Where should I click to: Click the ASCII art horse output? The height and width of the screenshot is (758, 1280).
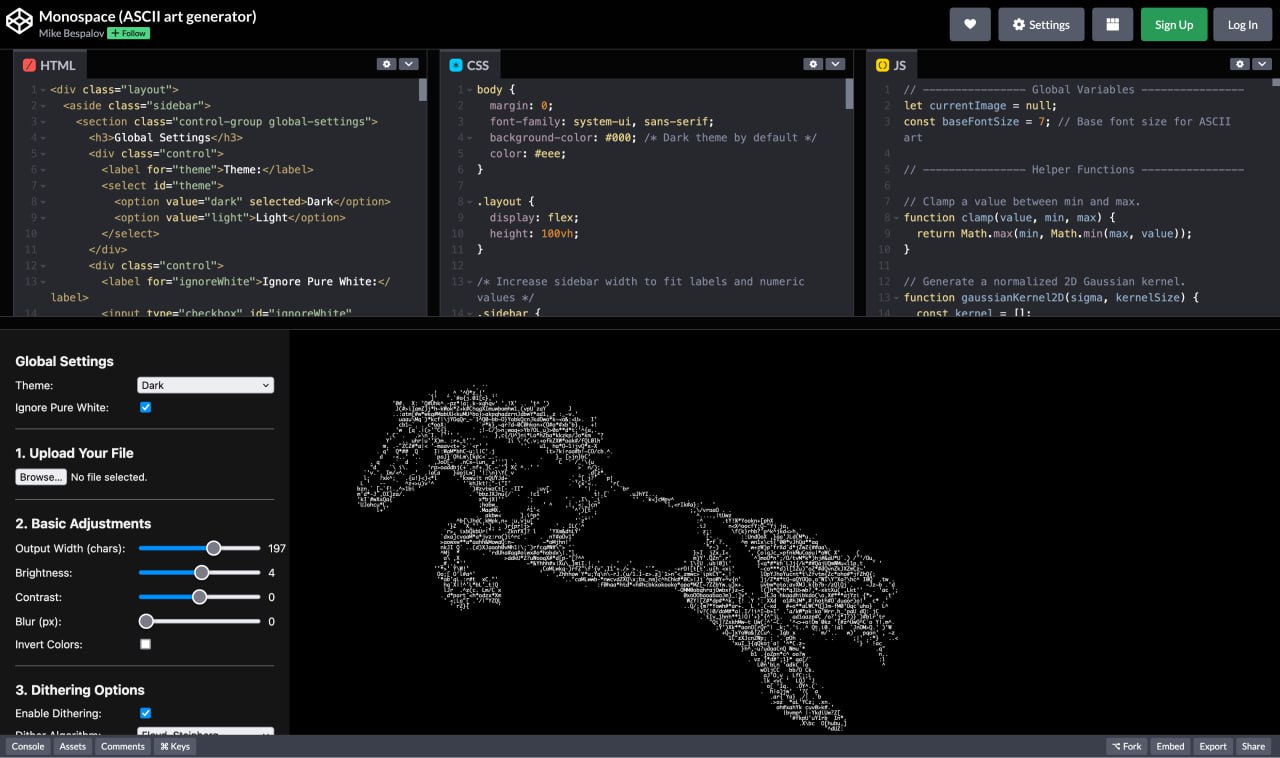click(627, 560)
